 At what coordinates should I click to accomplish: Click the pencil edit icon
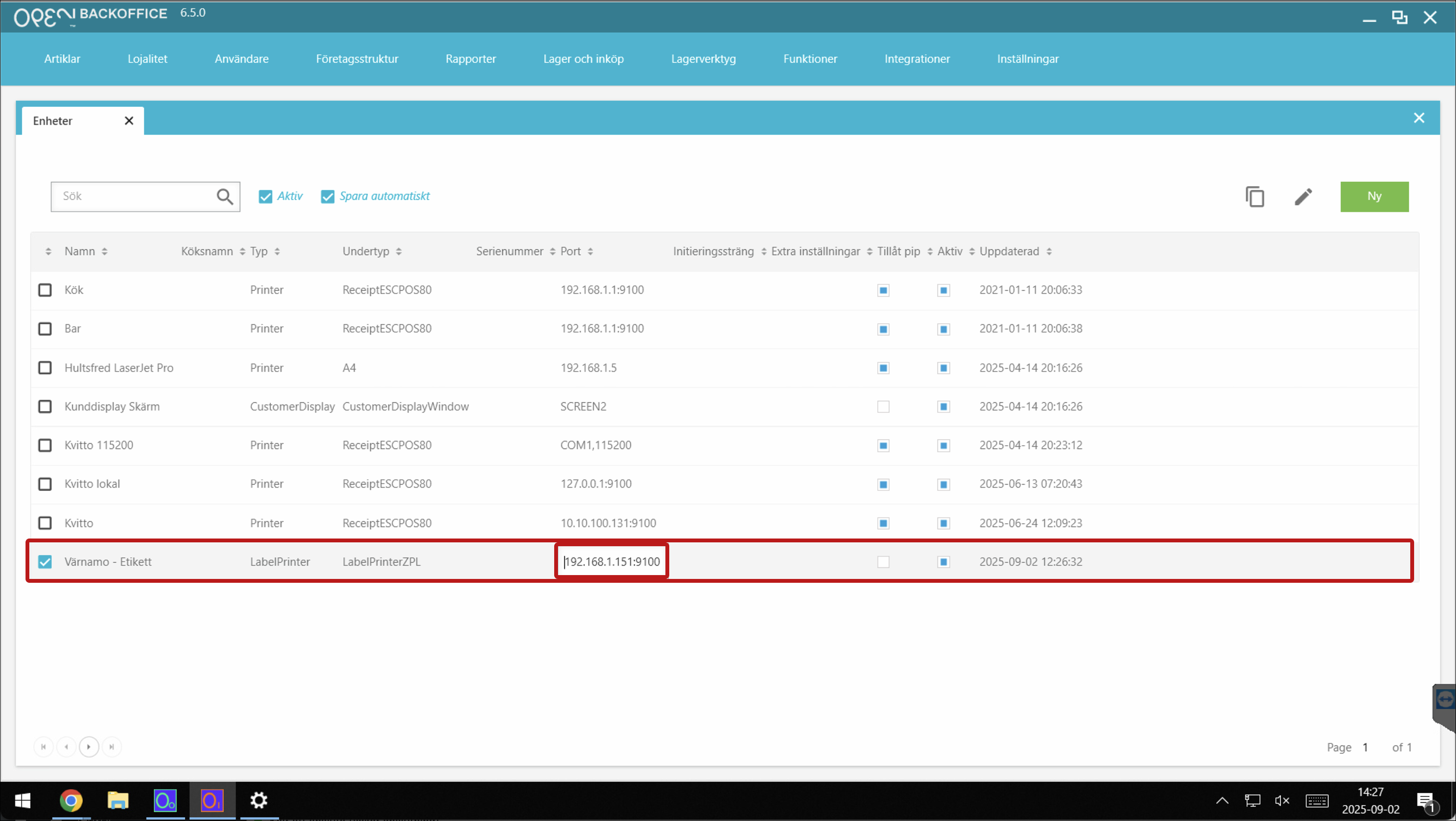tap(1303, 197)
